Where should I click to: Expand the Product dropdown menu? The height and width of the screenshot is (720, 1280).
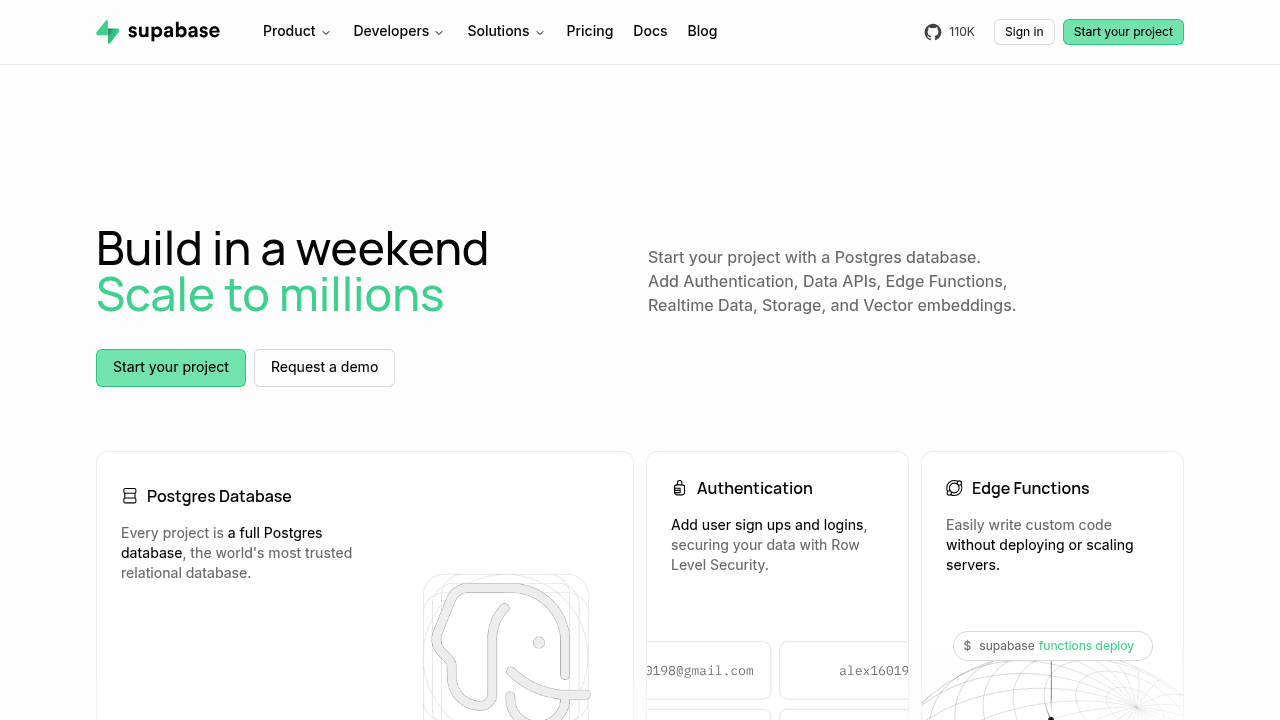pos(296,31)
